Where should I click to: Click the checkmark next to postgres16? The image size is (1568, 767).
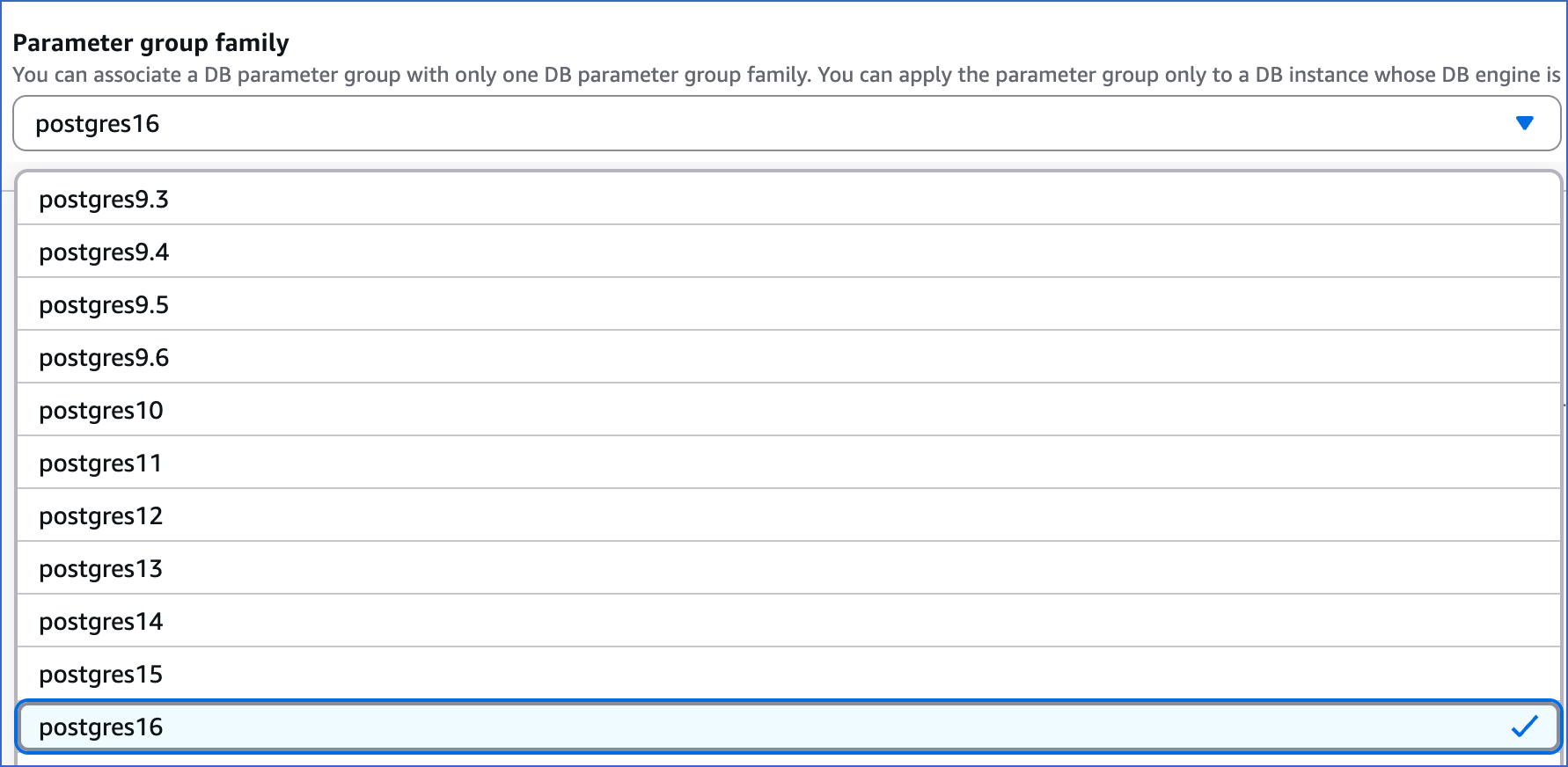pyautogui.click(x=1524, y=727)
